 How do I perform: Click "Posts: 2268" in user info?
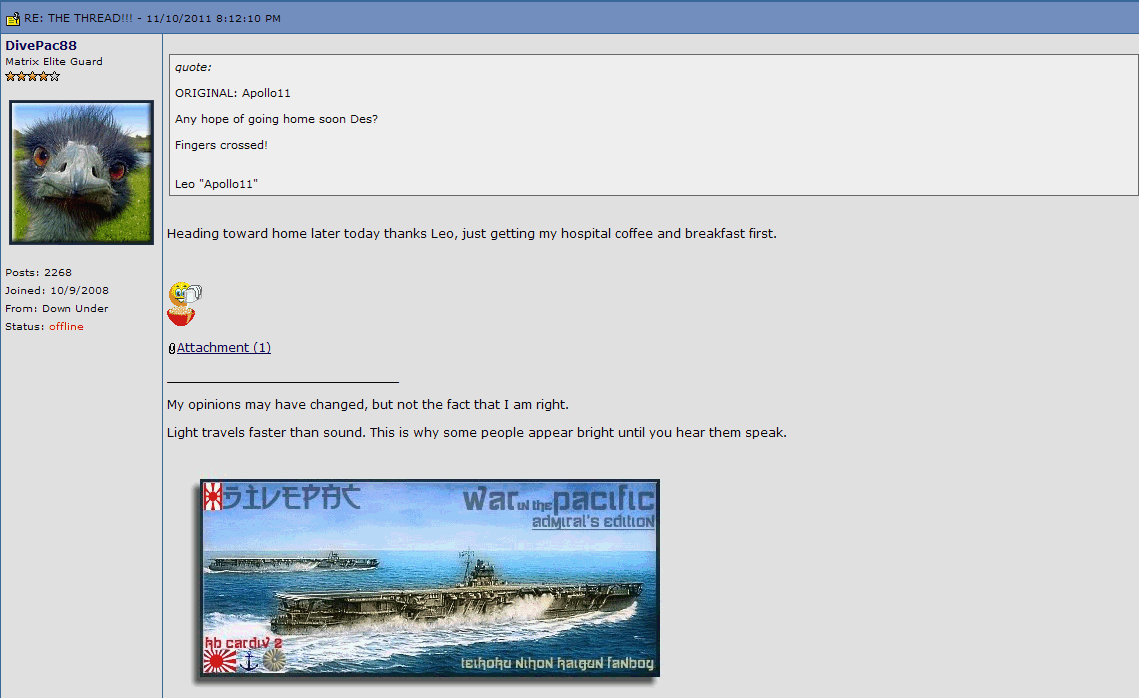click(38, 272)
